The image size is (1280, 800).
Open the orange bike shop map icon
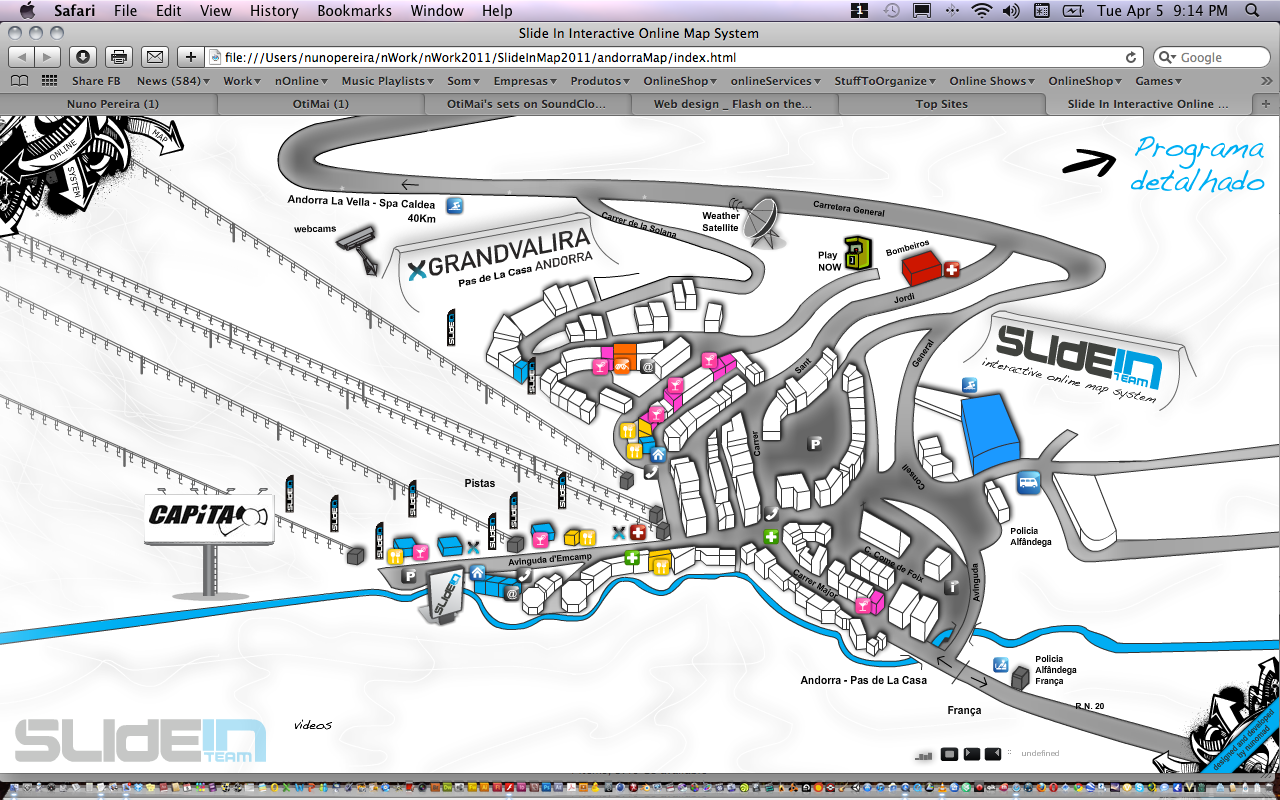(621, 366)
